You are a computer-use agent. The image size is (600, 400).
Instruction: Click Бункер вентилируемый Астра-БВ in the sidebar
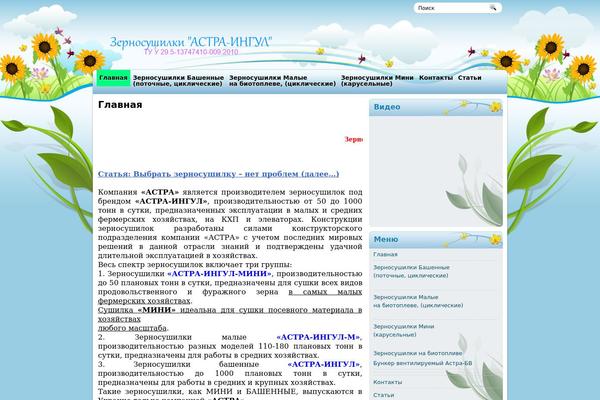pos(422,363)
